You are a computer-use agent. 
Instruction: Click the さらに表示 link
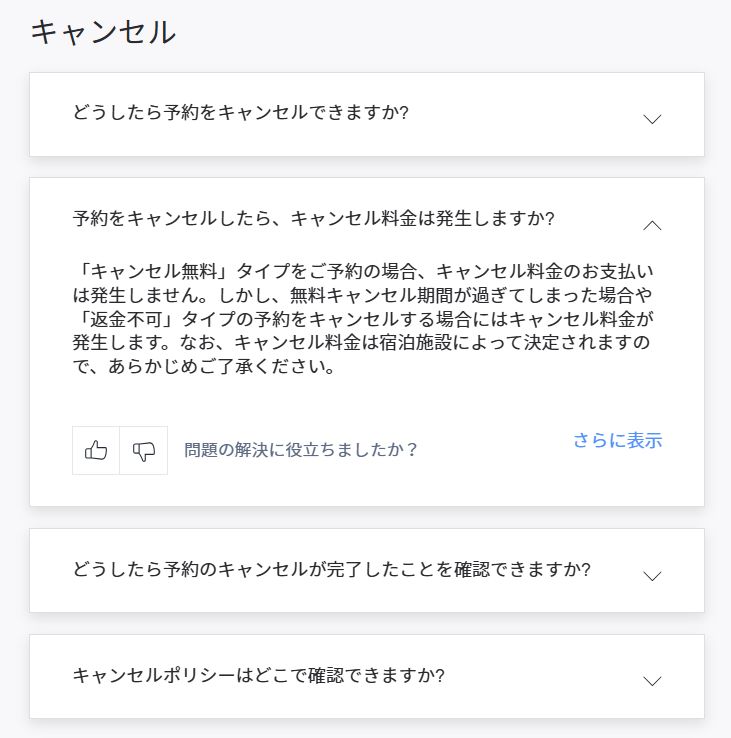pos(617,440)
